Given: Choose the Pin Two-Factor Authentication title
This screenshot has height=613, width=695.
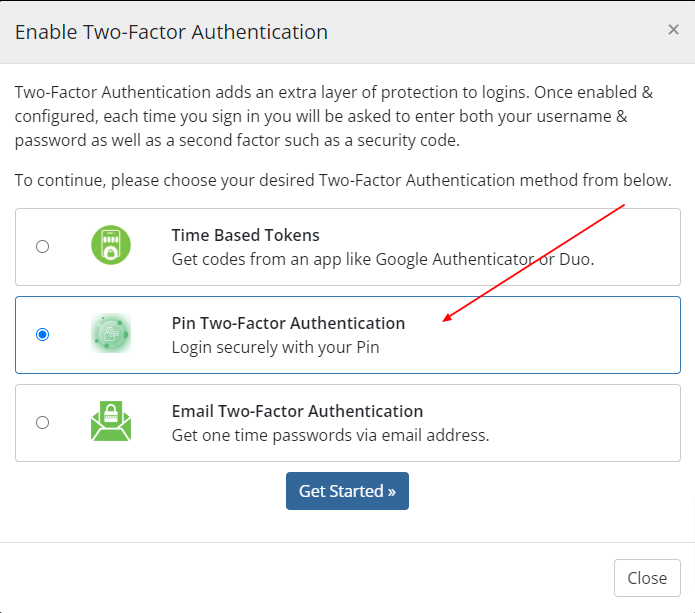Looking at the screenshot, I should pyautogui.click(x=288, y=323).
